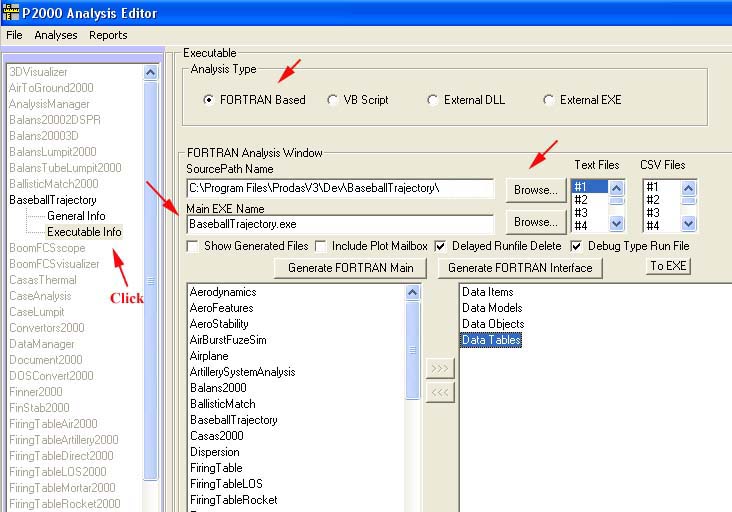Open the P2000 Analysis Editor title icon
The image size is (732, 512).
point(10,12)
